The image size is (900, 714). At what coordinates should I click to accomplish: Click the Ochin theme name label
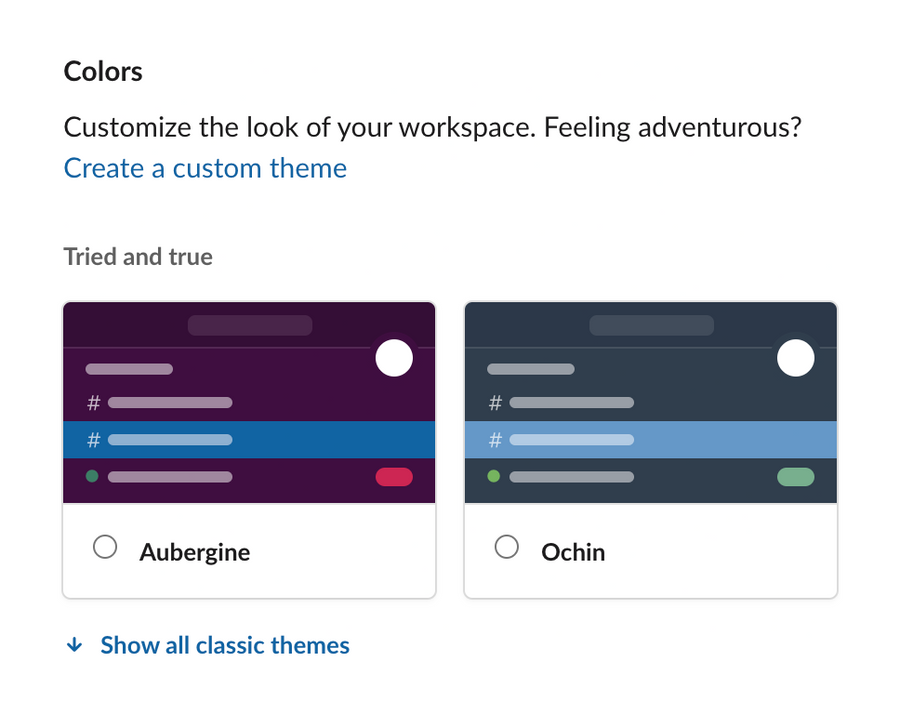coord(573,552)
